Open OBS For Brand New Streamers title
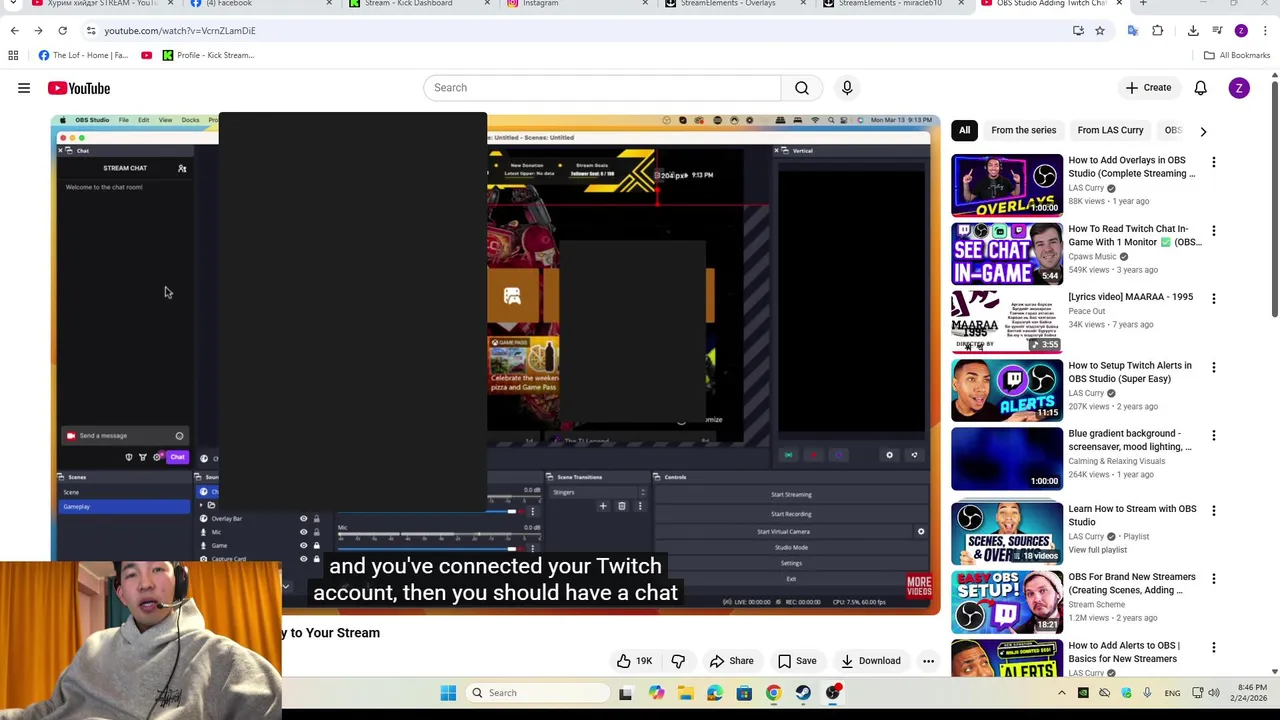Screen dimensions: 1280x720 click(1132, 583)
